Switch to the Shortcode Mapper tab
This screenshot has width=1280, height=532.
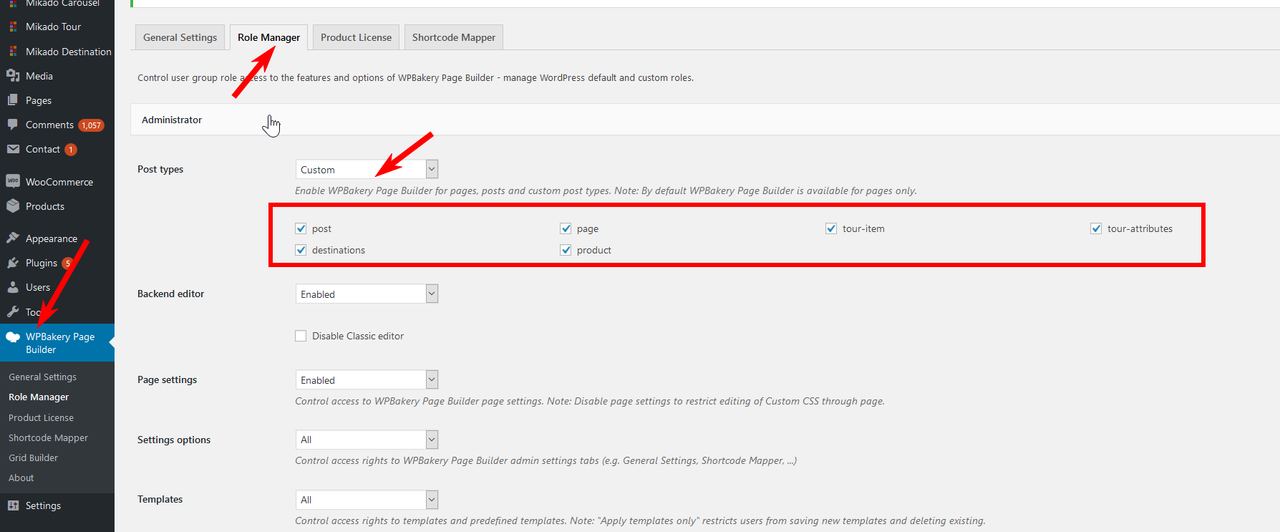(453, 37)
